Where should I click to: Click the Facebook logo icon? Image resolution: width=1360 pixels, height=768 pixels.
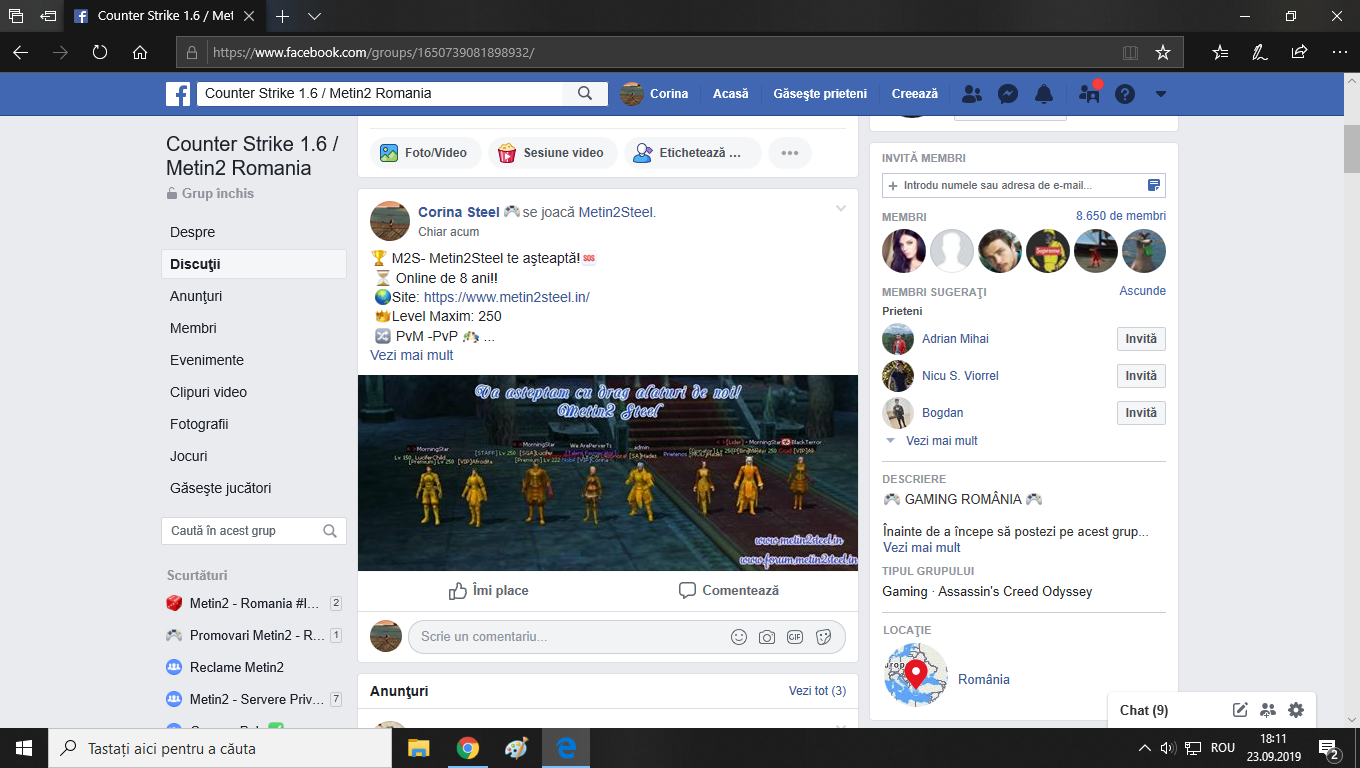[178, 94]
